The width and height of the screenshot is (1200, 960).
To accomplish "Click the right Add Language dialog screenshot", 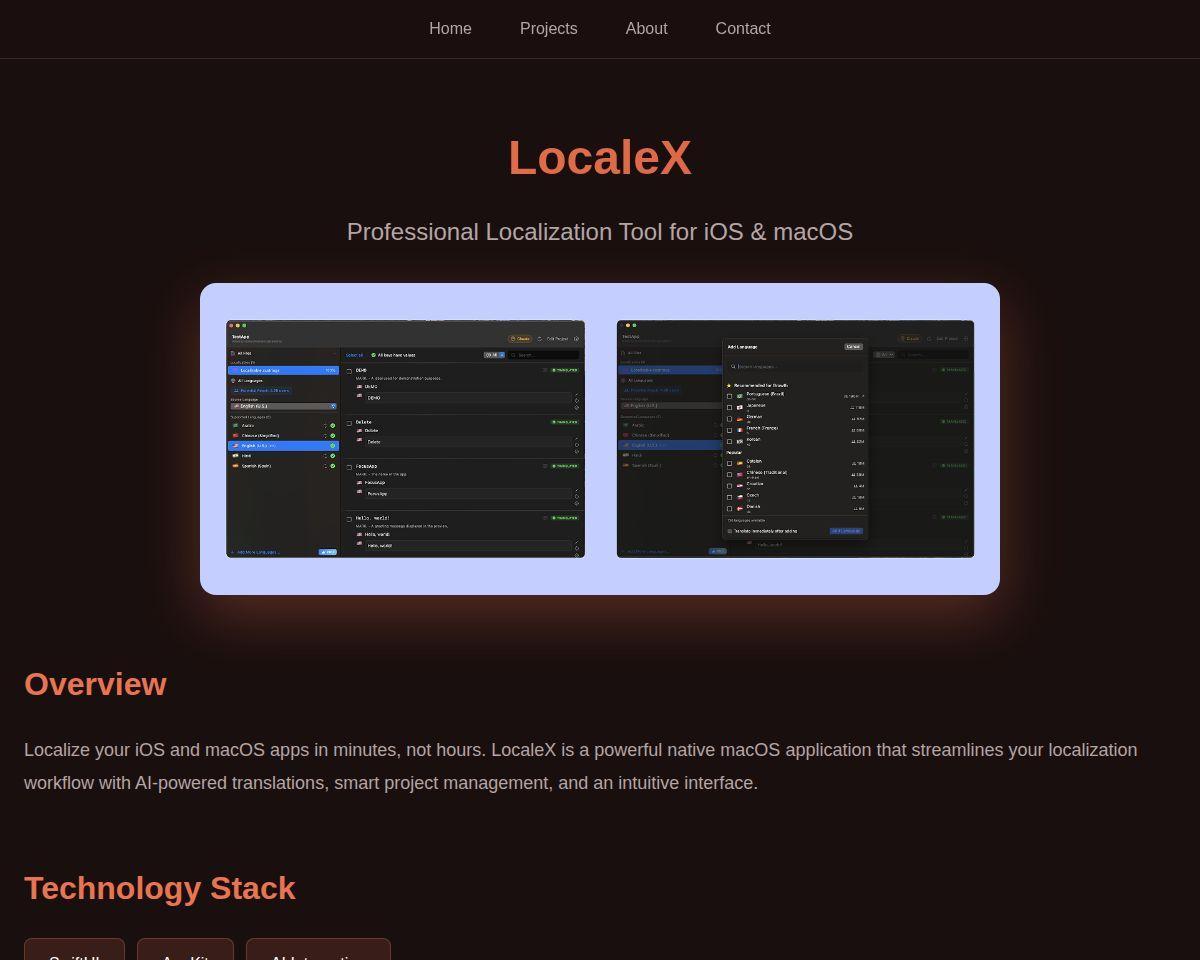I will [x=795, y=439].
